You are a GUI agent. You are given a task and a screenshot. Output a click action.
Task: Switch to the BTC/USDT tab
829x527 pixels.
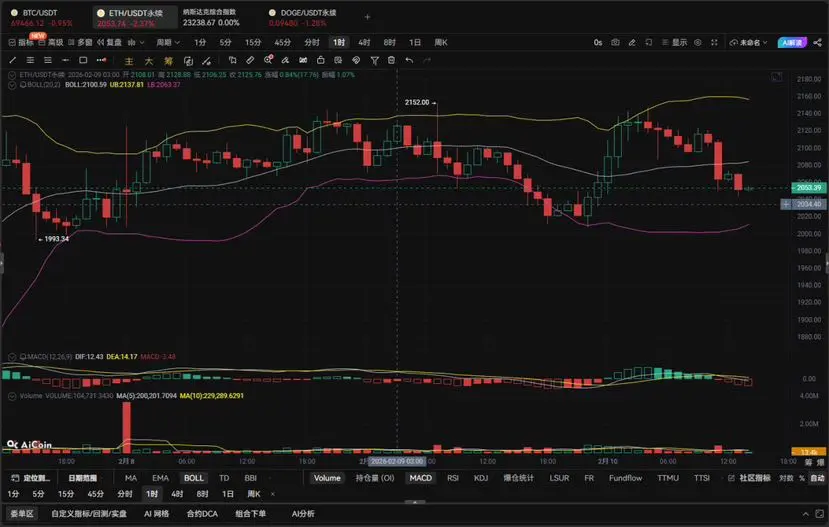(41, 17)
